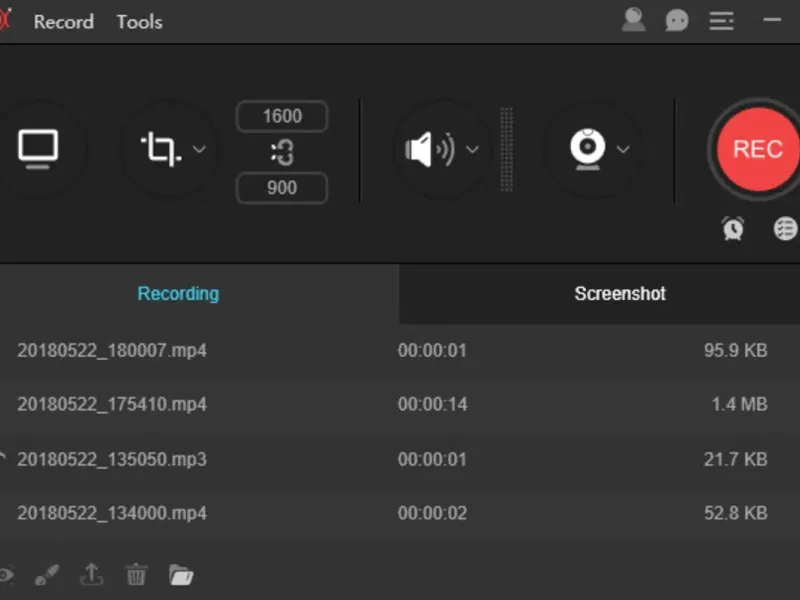Open the audio source dropdown arrow

[472, 149]
